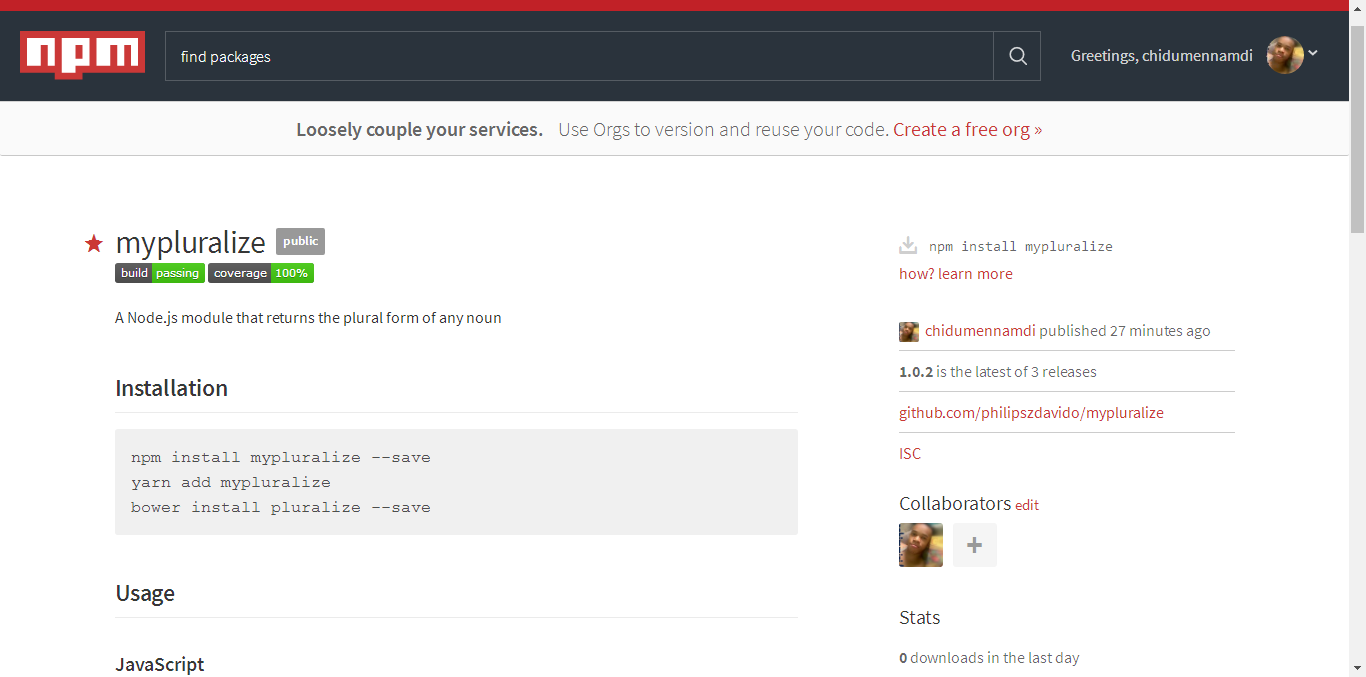Viewport: 1366px width, 677px height.
Task: Click the mypluralize package title
Action: [x=191, y=243]
